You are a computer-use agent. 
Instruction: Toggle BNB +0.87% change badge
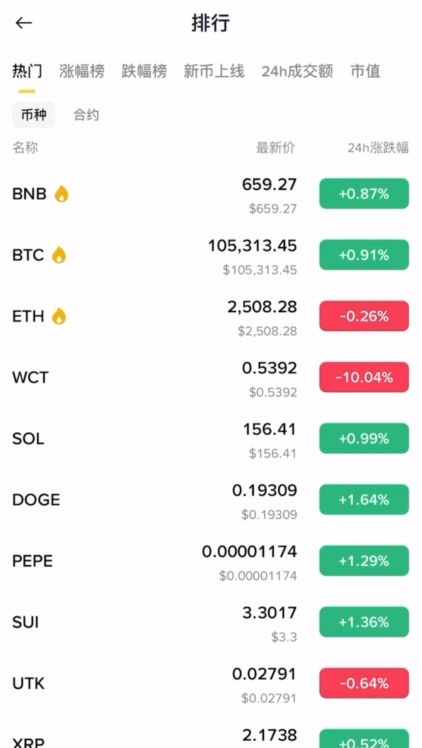click(x=364, y=194)
